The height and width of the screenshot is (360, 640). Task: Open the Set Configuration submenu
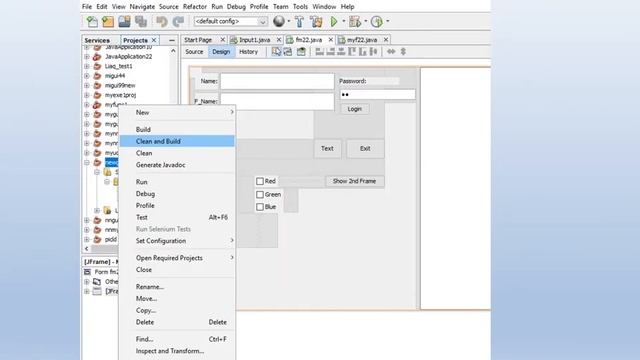(177, 241)
